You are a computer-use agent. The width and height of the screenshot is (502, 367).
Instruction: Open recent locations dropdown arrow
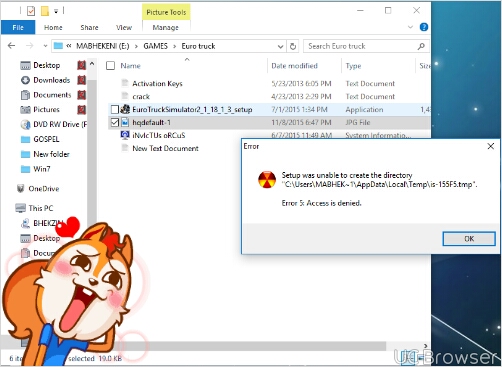45,46
